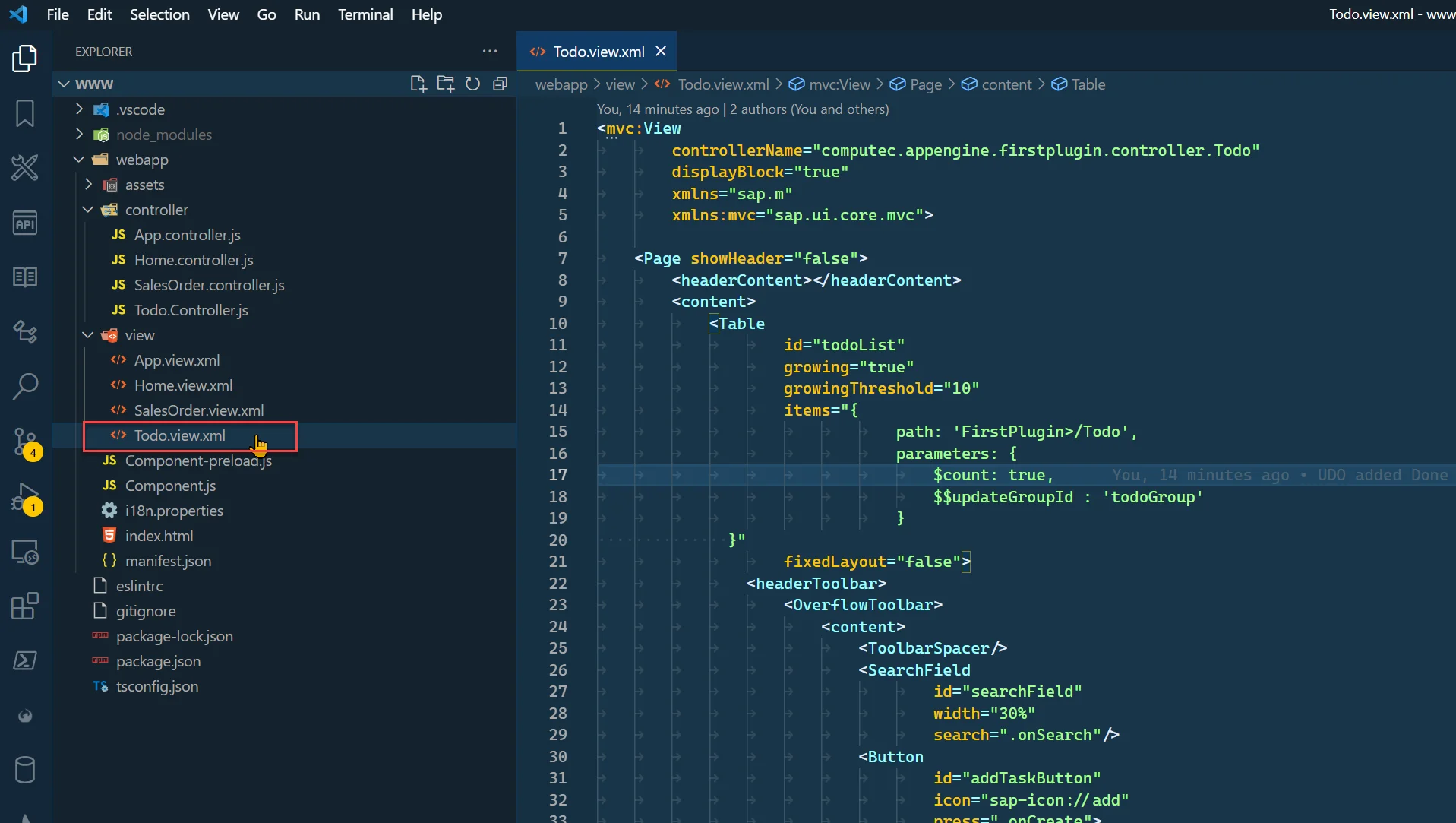The image size is (1456, 823).
Task: Expand the assets folder
Action: 144,185
